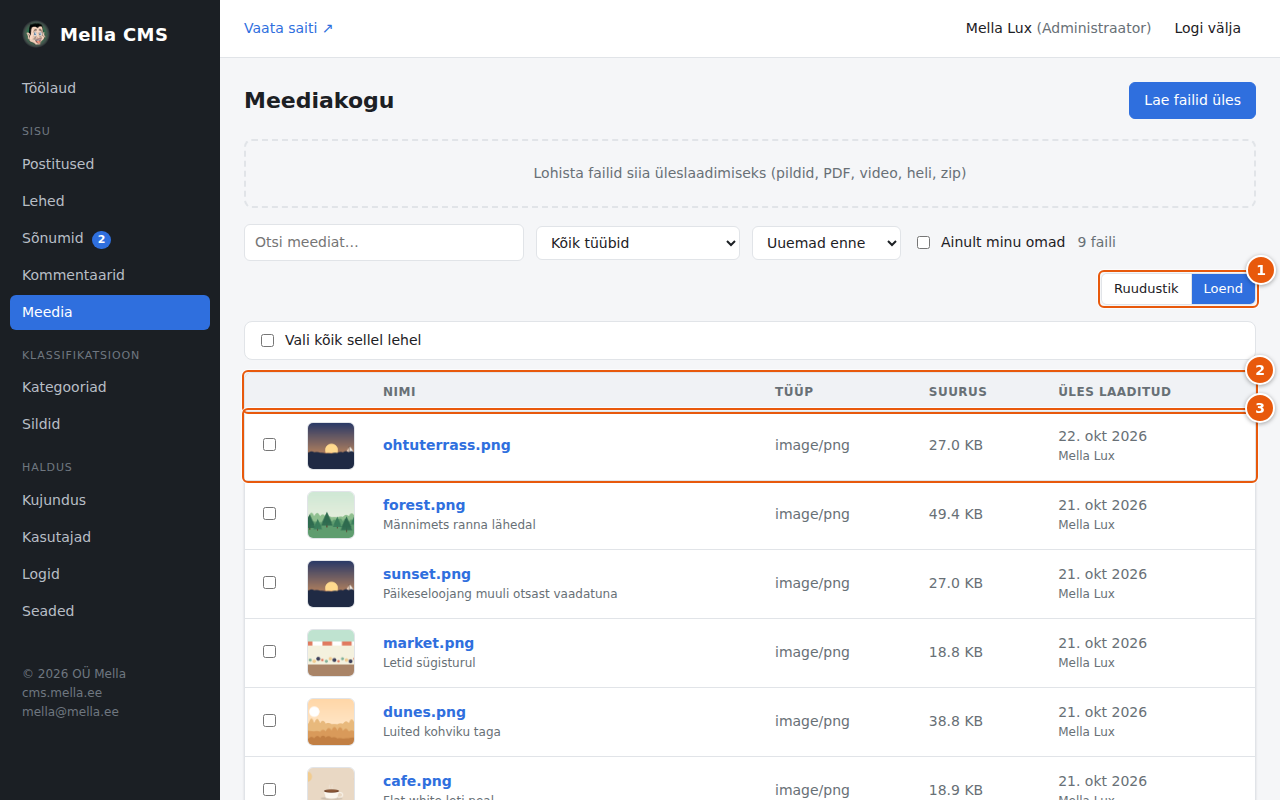The image size is (1280, 800).
Task: Click the 38.8 KB size cell
Action: point(956,721)
